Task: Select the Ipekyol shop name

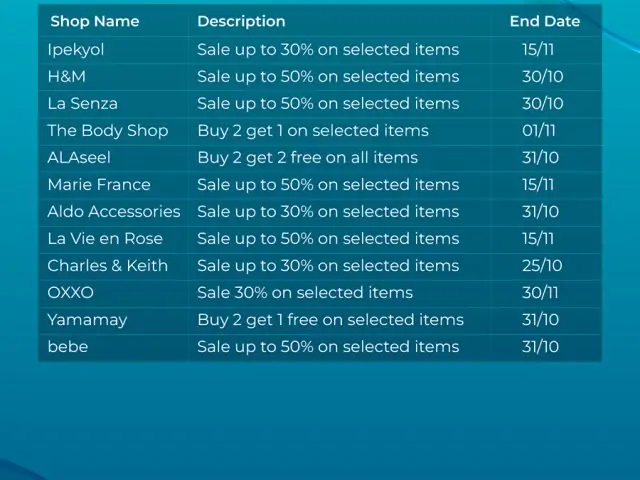Action: [76, 50]
